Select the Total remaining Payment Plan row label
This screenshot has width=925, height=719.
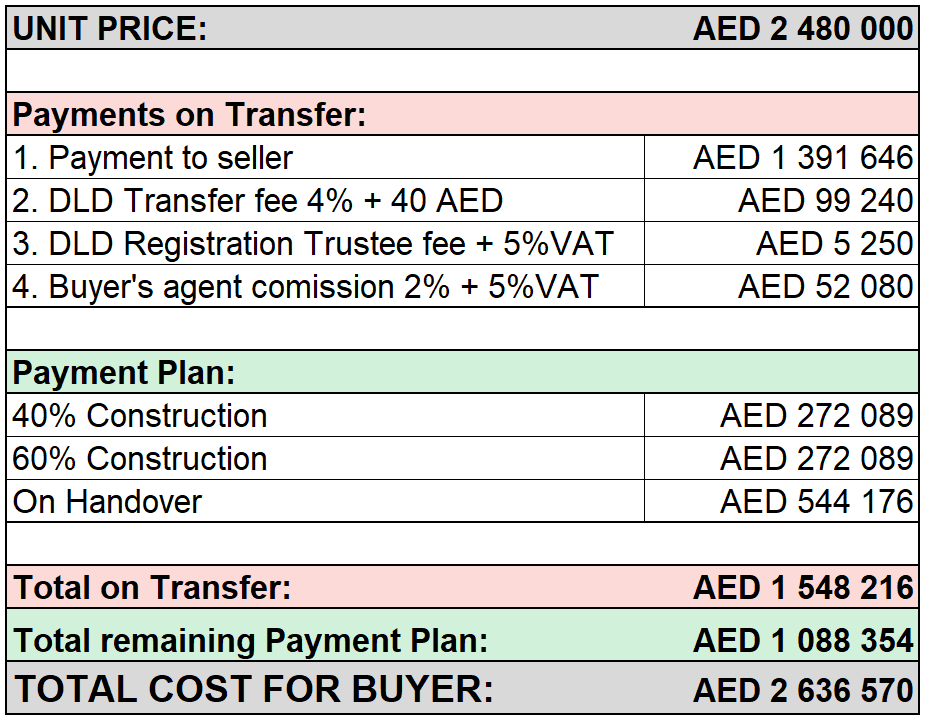pos(251,641)
